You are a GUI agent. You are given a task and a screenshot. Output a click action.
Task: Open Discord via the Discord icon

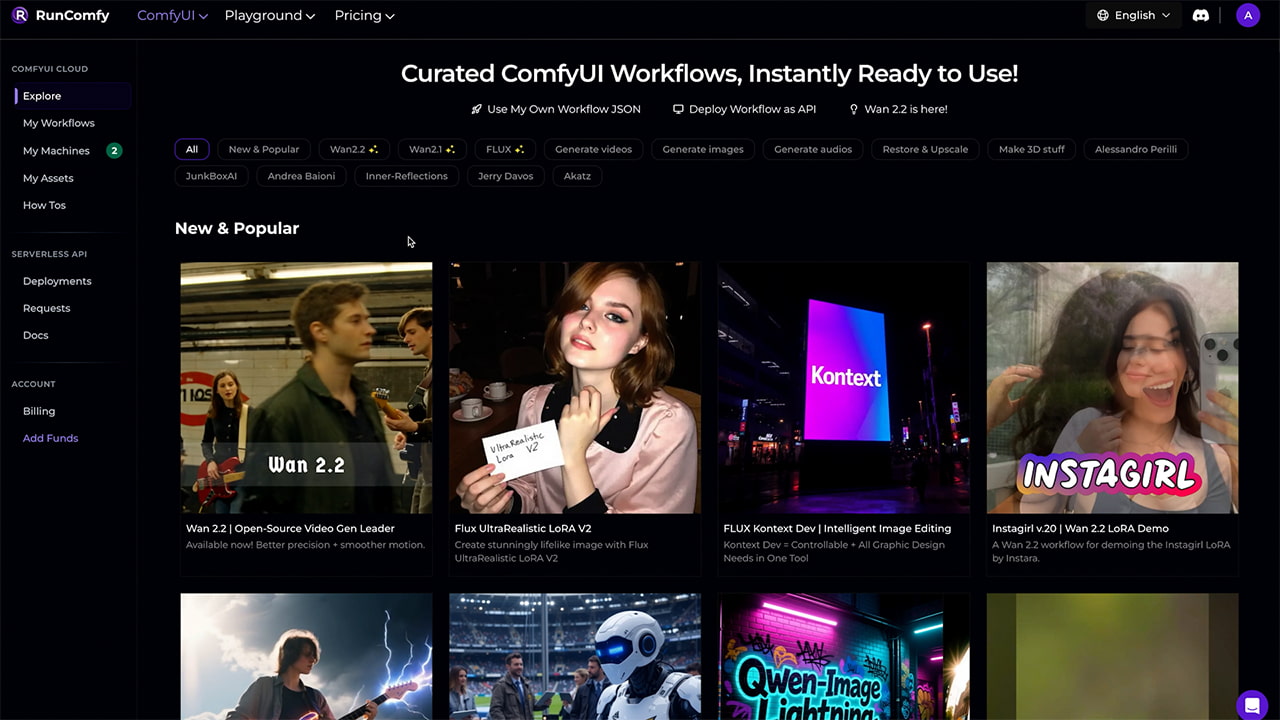click(1201, 15)
